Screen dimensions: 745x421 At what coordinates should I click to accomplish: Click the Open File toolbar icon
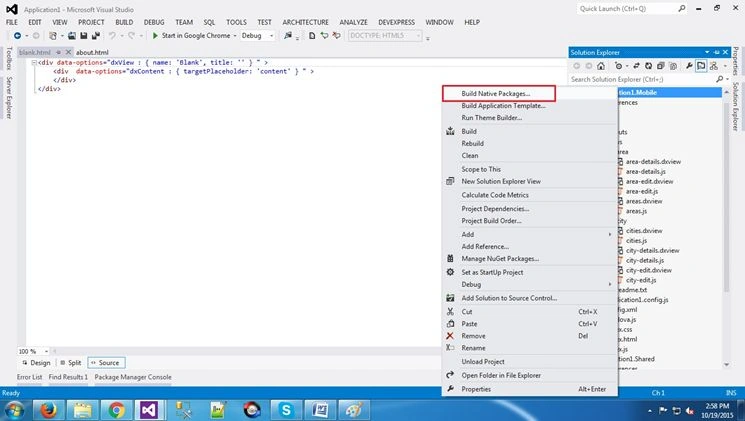[x=72, y=36]
